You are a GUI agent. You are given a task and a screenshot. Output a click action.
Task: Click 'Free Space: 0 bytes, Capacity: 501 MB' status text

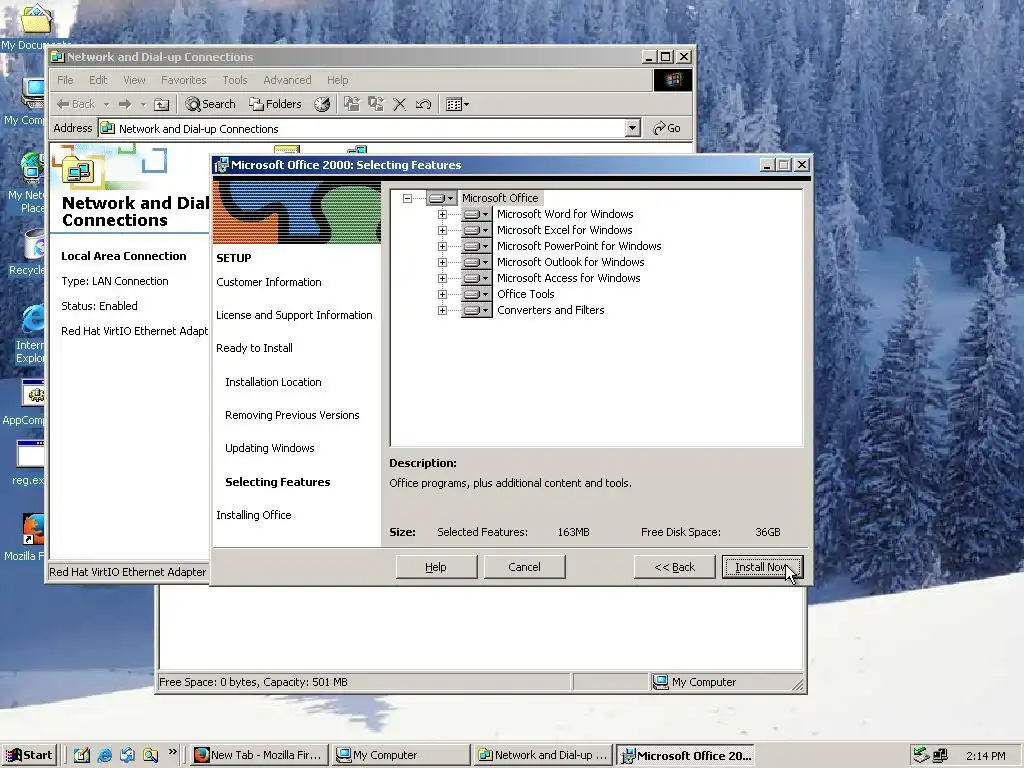coord(253,682)
